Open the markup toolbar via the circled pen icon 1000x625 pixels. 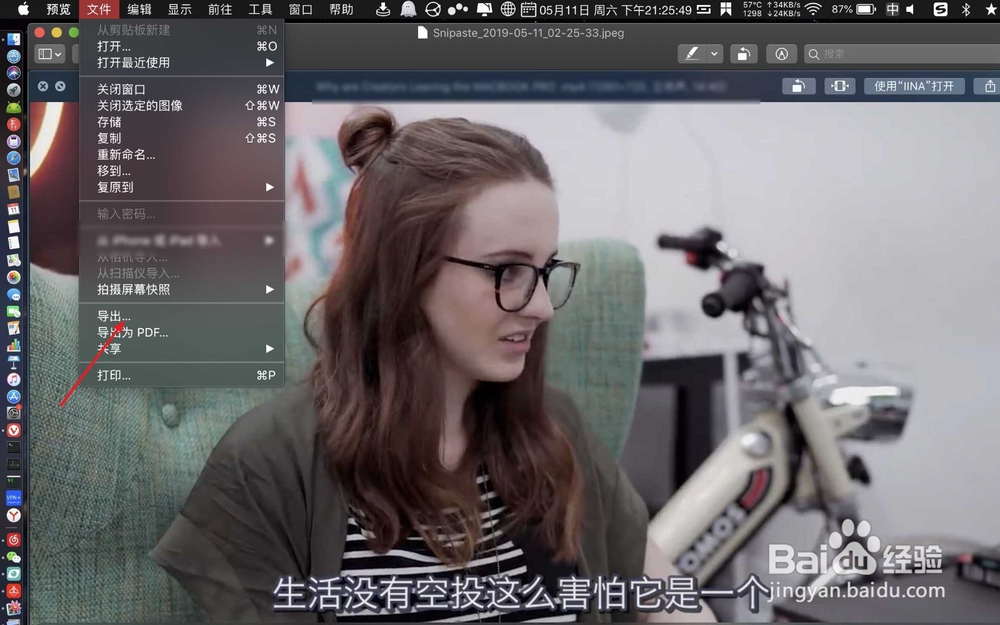pyautogui.click(x=781, y=53)
